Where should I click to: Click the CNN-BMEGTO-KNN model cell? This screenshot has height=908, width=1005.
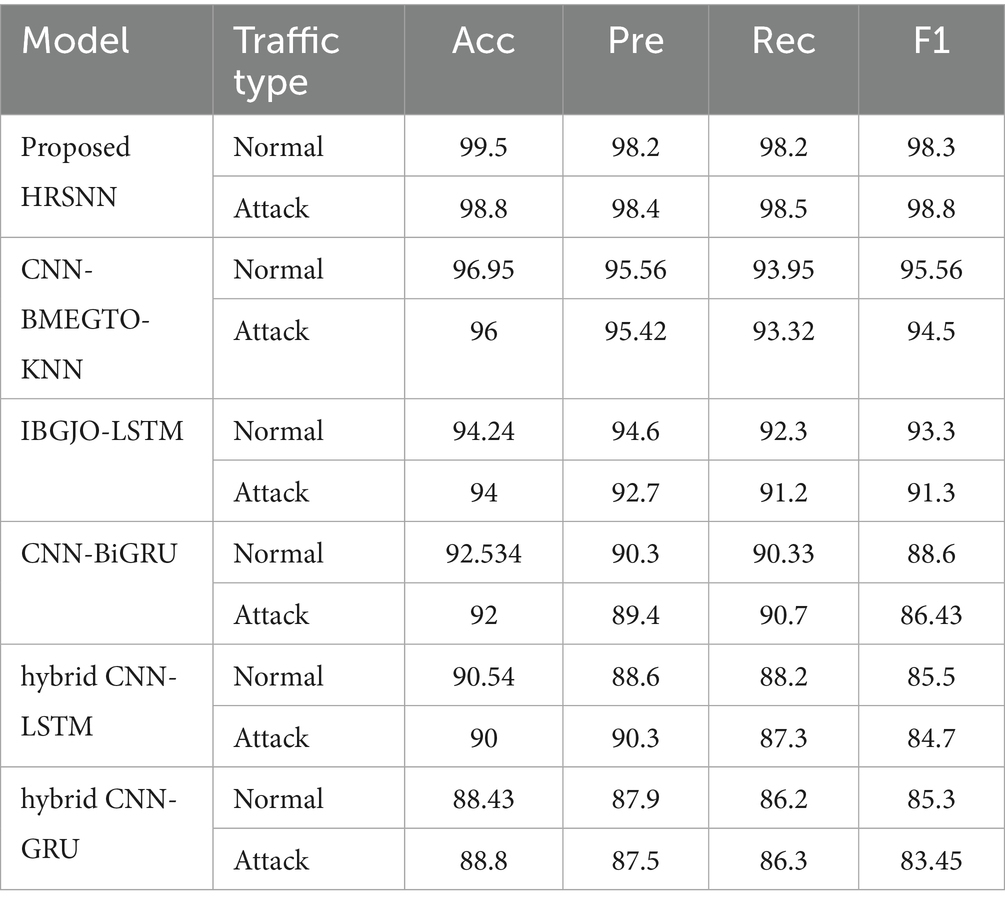click(x=106, y=318)
